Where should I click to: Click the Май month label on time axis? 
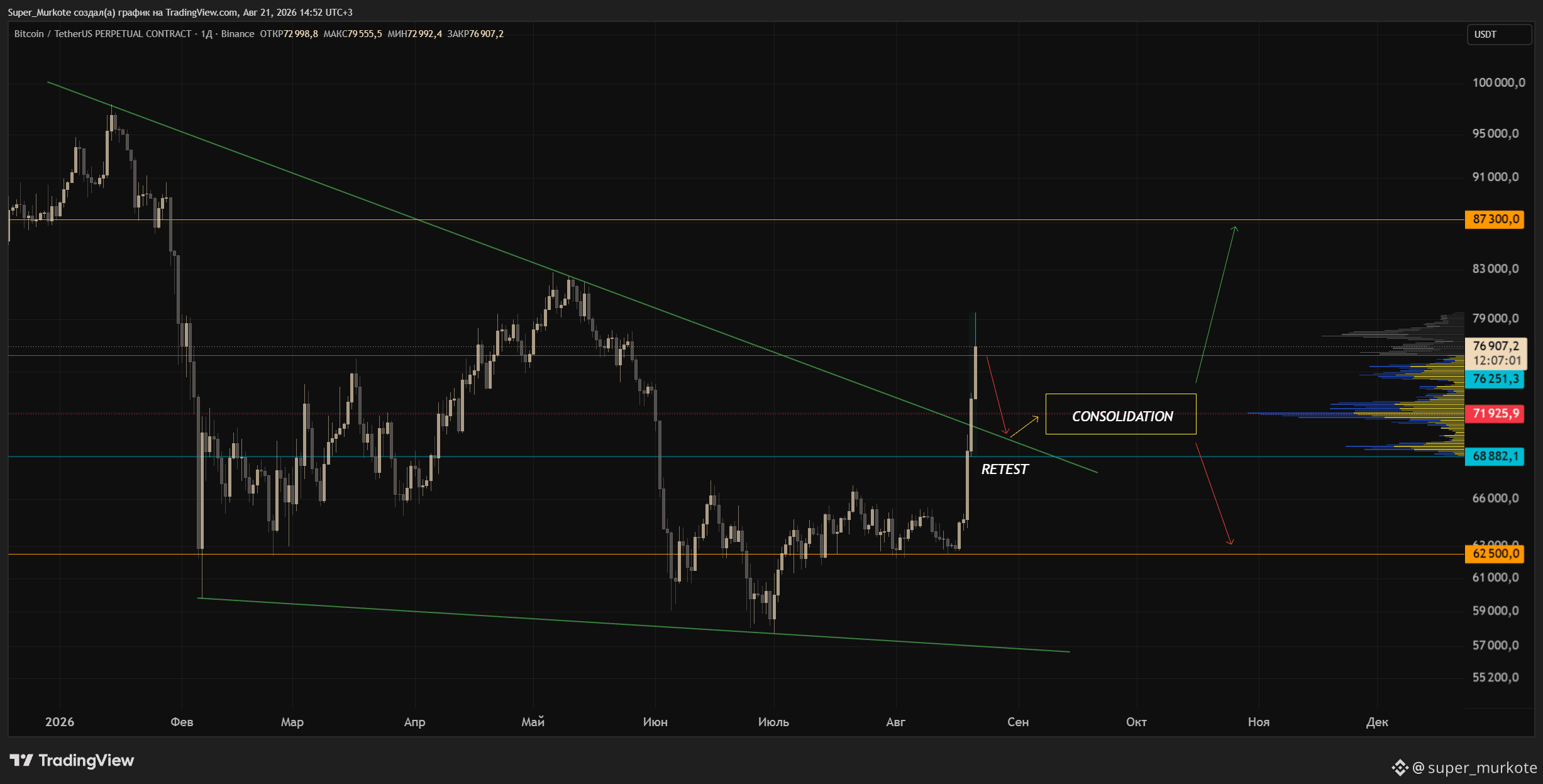(533, 722)
